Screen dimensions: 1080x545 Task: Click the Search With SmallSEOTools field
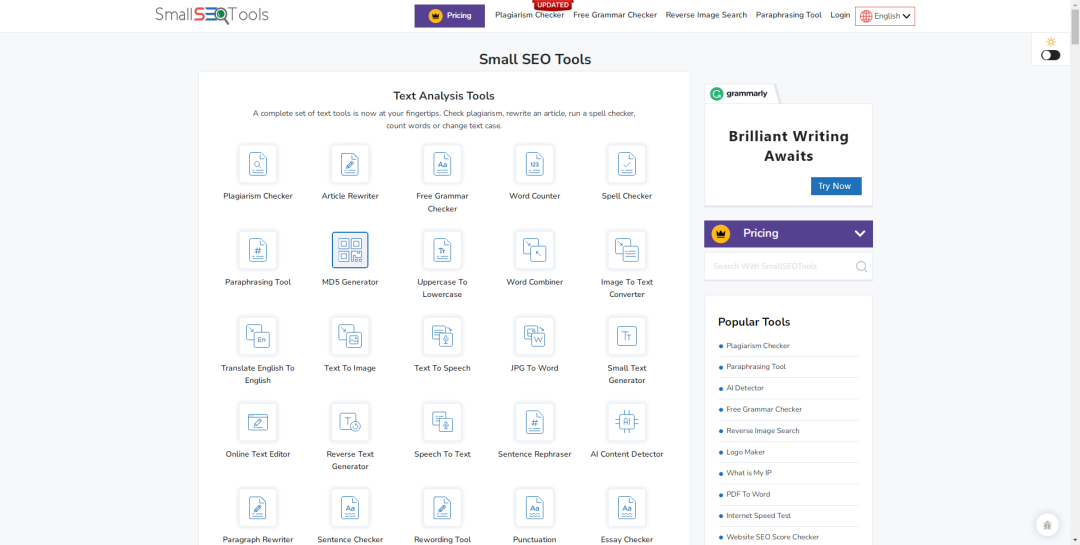pyautogui.click(x=780, y=267)
